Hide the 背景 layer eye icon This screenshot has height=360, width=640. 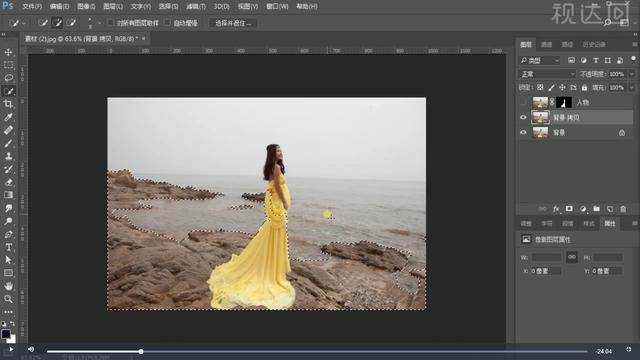coord(524,133)
